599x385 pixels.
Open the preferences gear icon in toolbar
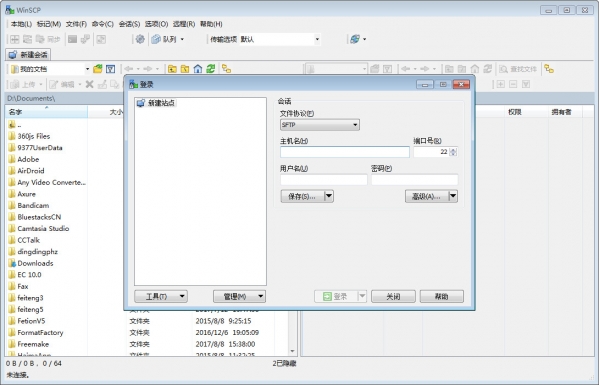(x=140, y=39)
